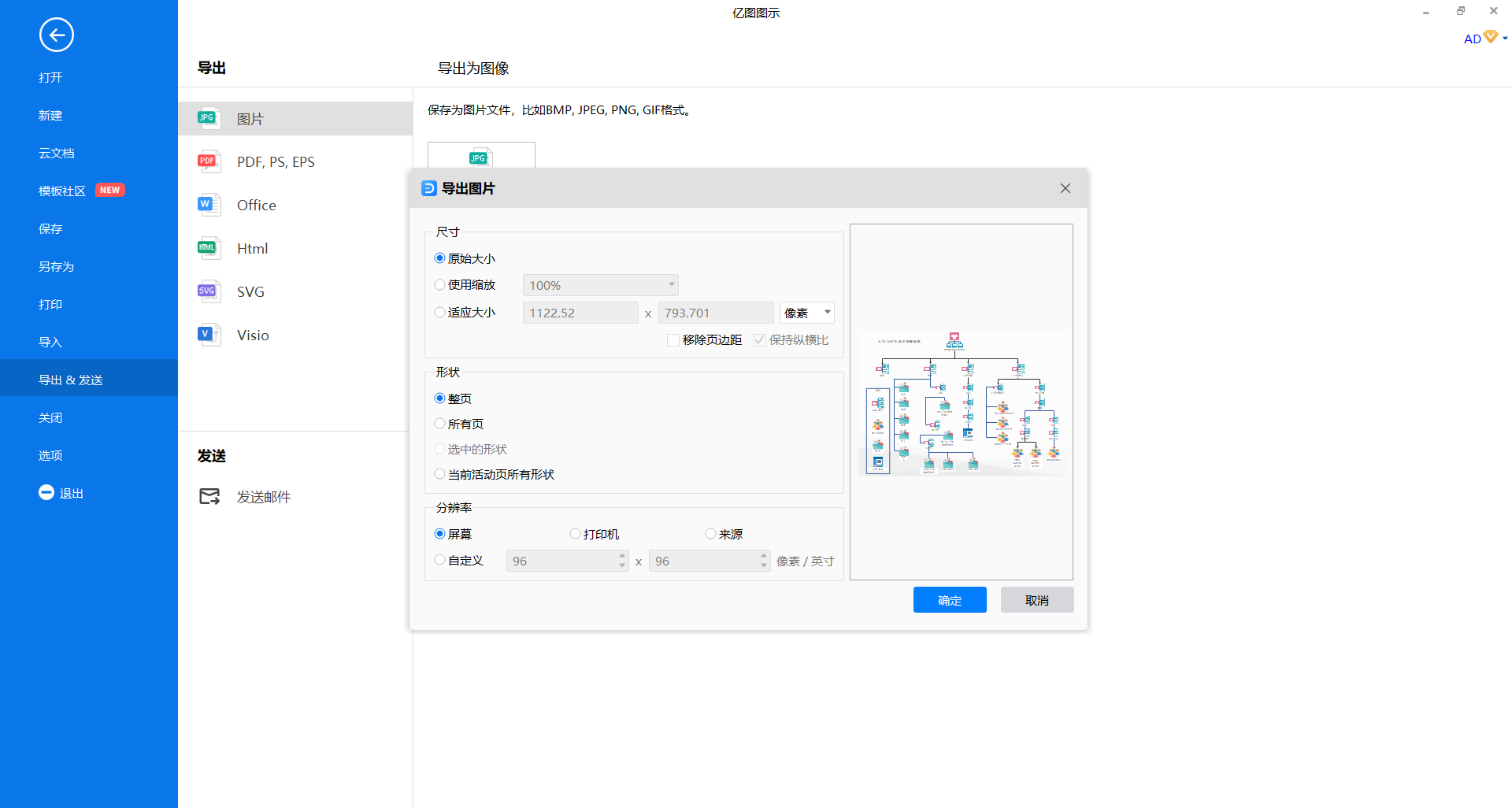Viewport: 1512px width, 808px height.
Task: Open the 云文档 menu item
Action: [x=57, y=153]
